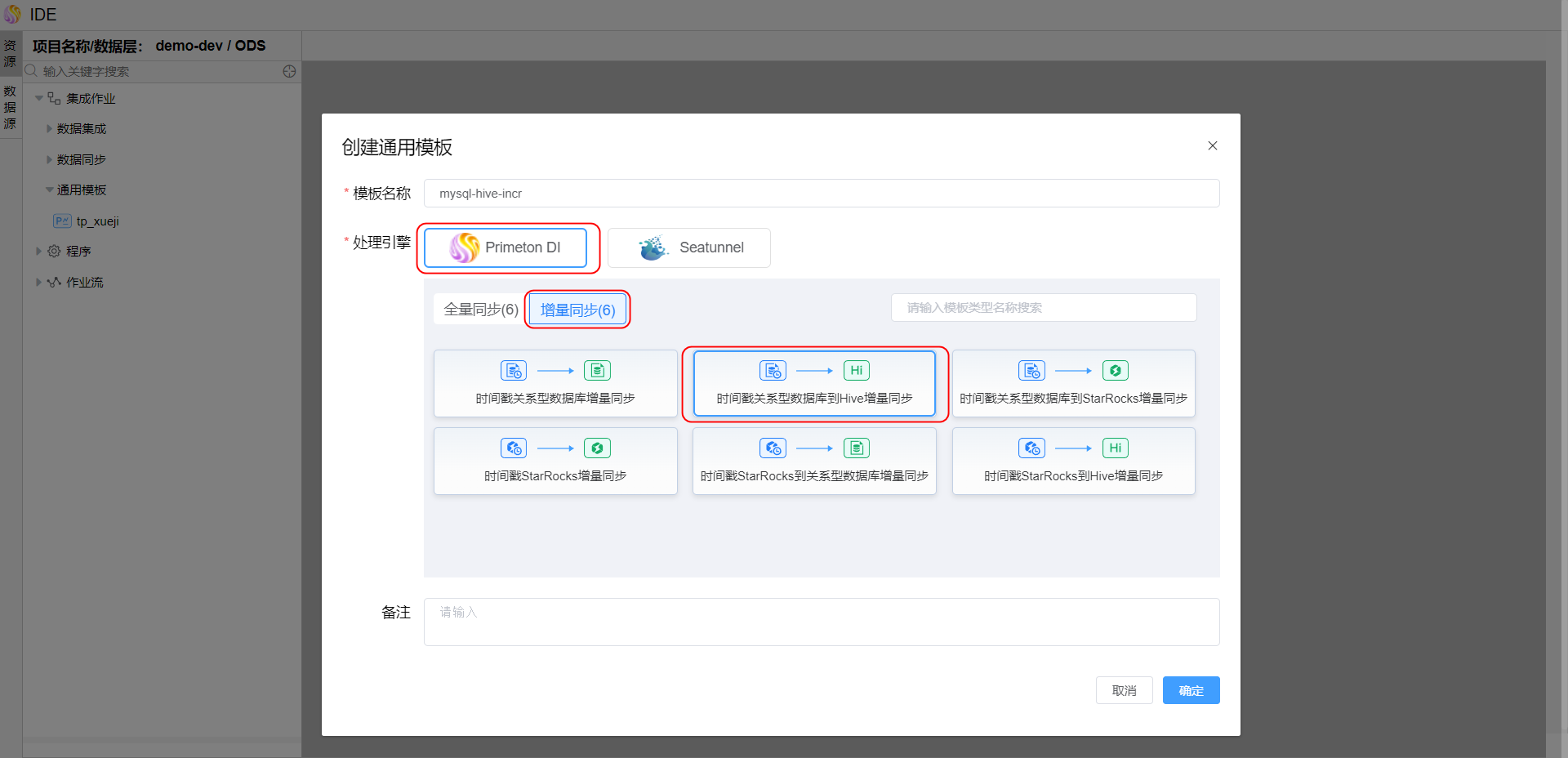
Task: Switch to the 全量同步(6) tab
Action: click(480, 310)
